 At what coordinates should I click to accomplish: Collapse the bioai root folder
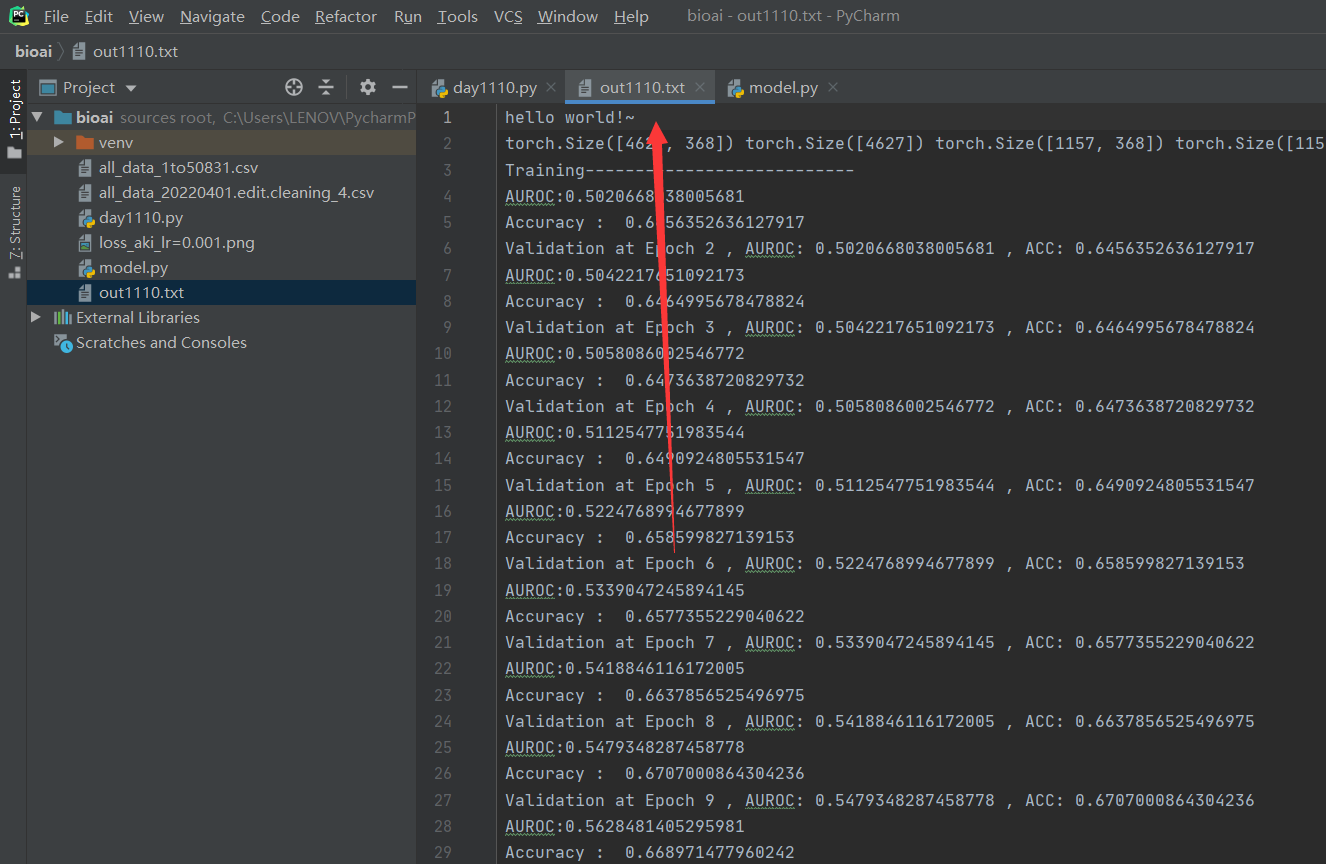pos(37,117)
